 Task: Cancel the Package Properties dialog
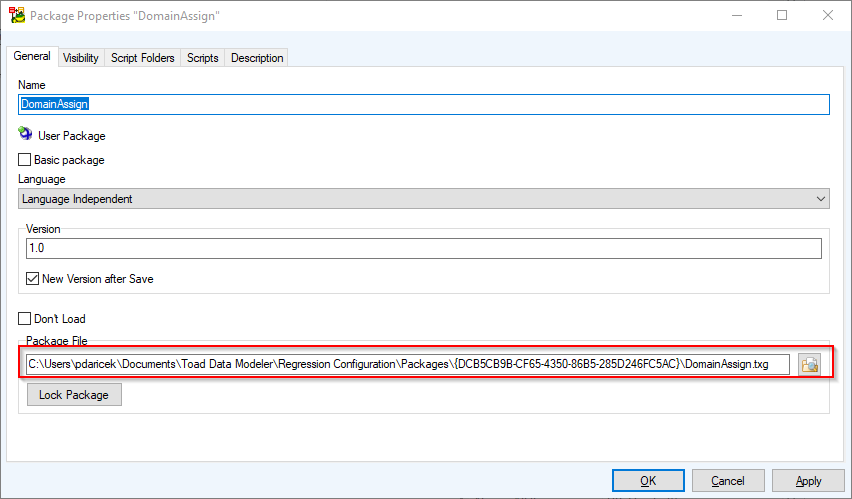point(728,481)
